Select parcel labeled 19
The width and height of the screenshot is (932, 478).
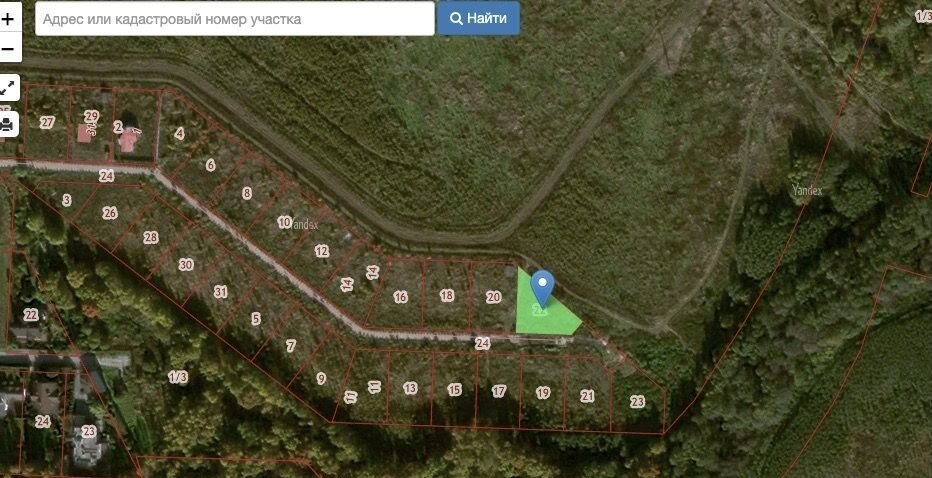(543, 392)
